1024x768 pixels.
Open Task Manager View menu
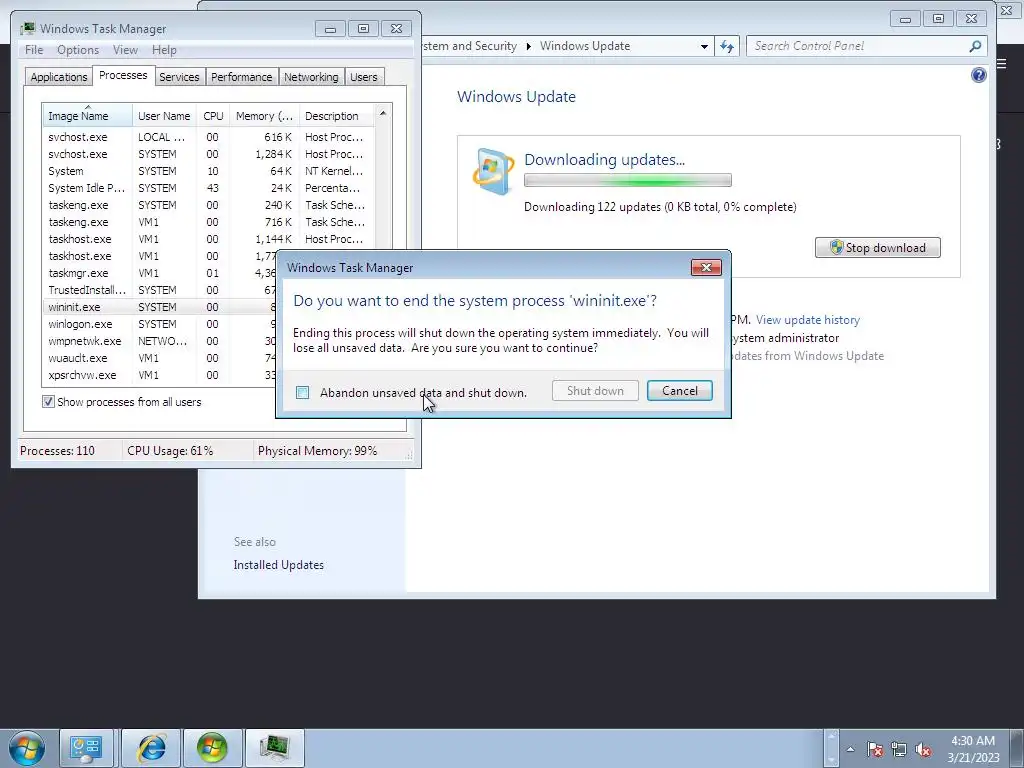point(125,50)
